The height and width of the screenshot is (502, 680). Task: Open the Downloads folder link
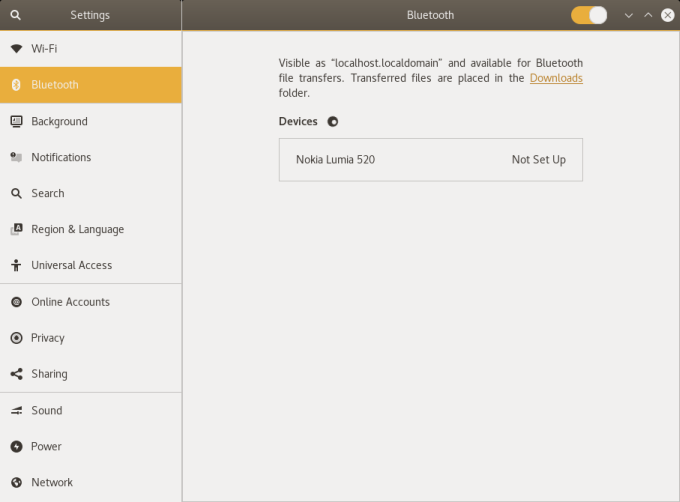pos(556,78)
